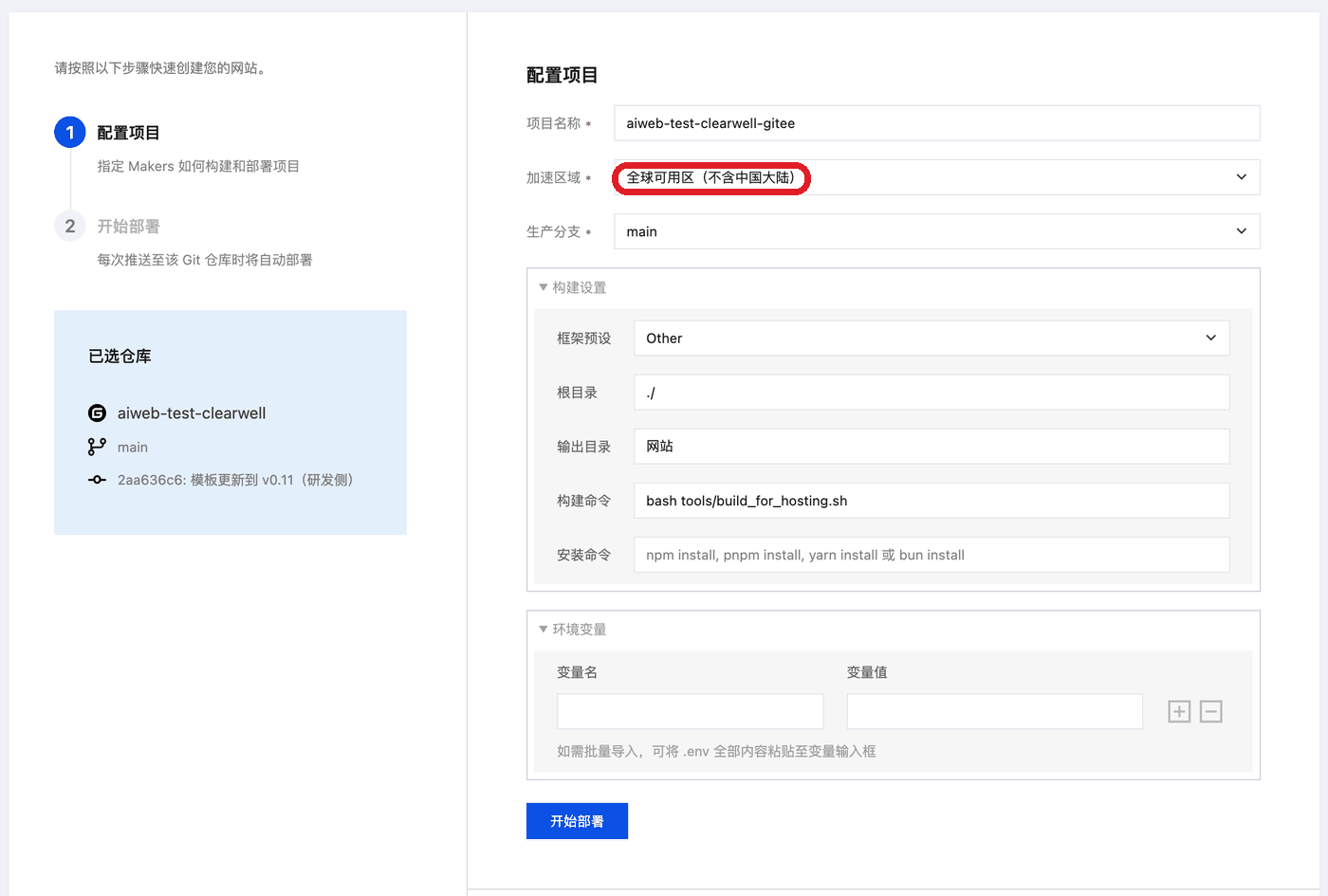
Task: Open the 框架预设 Other dropdown
Action: (x=931, y=338)
